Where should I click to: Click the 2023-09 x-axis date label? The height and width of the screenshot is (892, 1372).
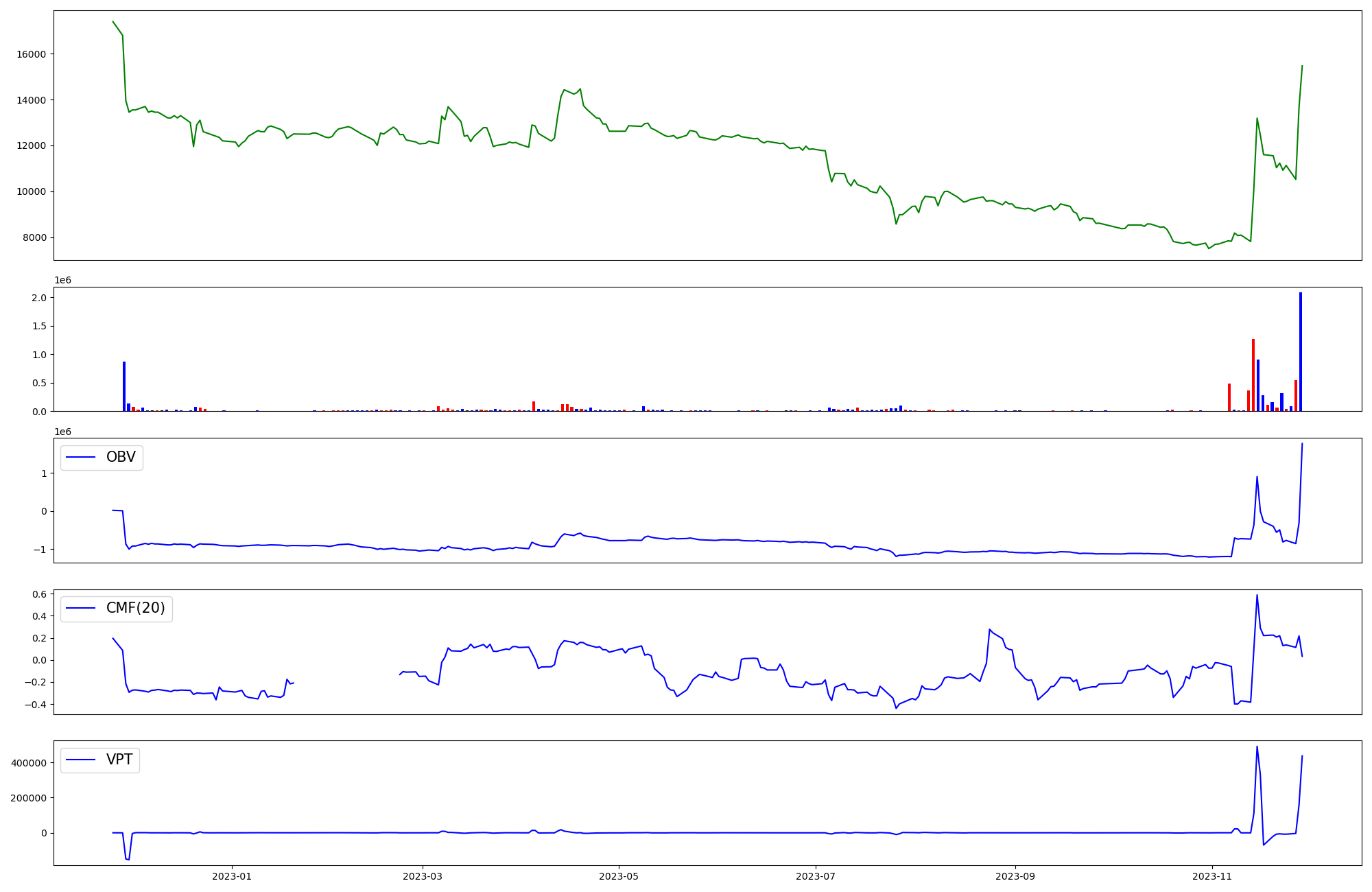click(x=1015, y=876)
